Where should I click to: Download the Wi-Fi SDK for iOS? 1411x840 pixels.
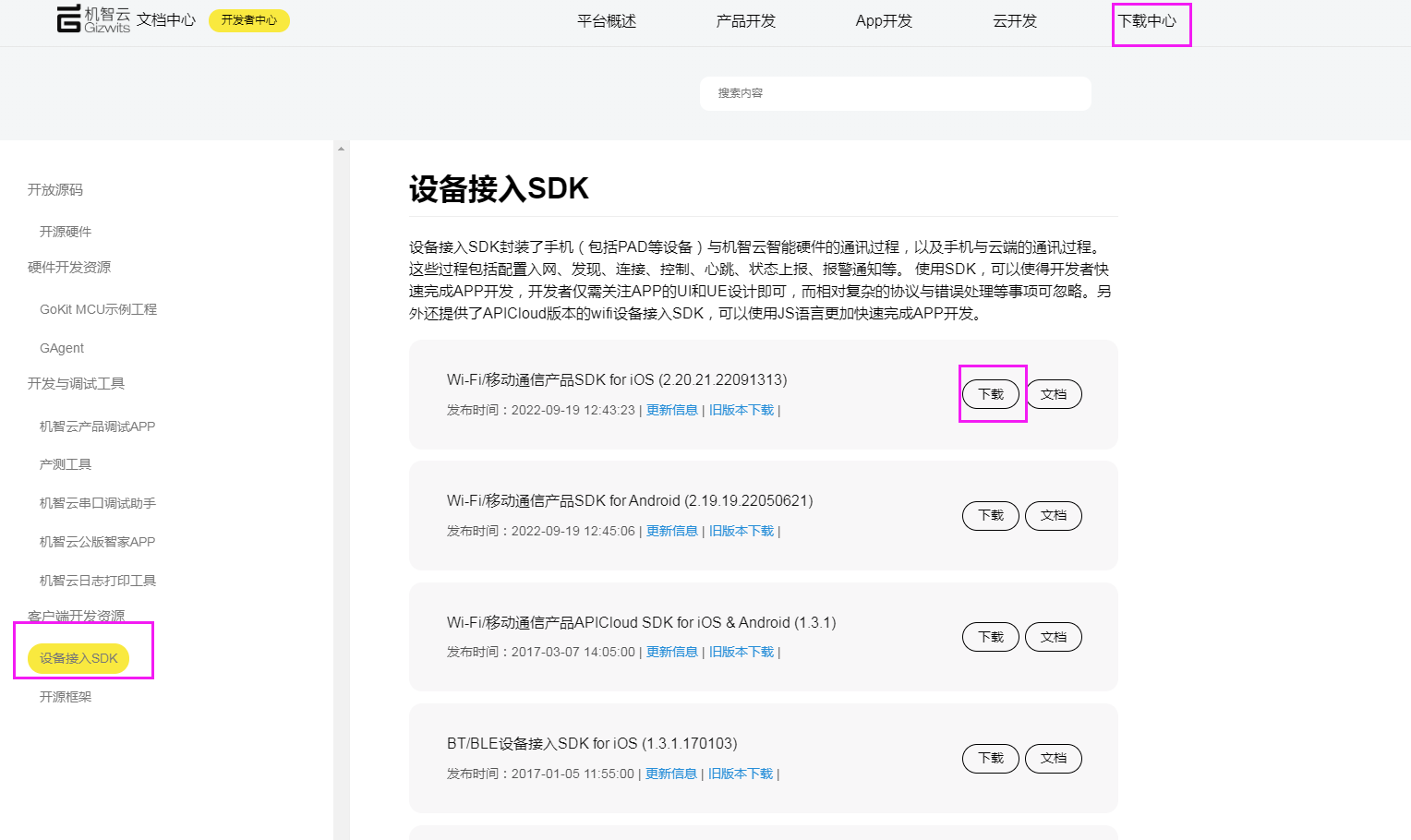[990, 393]
